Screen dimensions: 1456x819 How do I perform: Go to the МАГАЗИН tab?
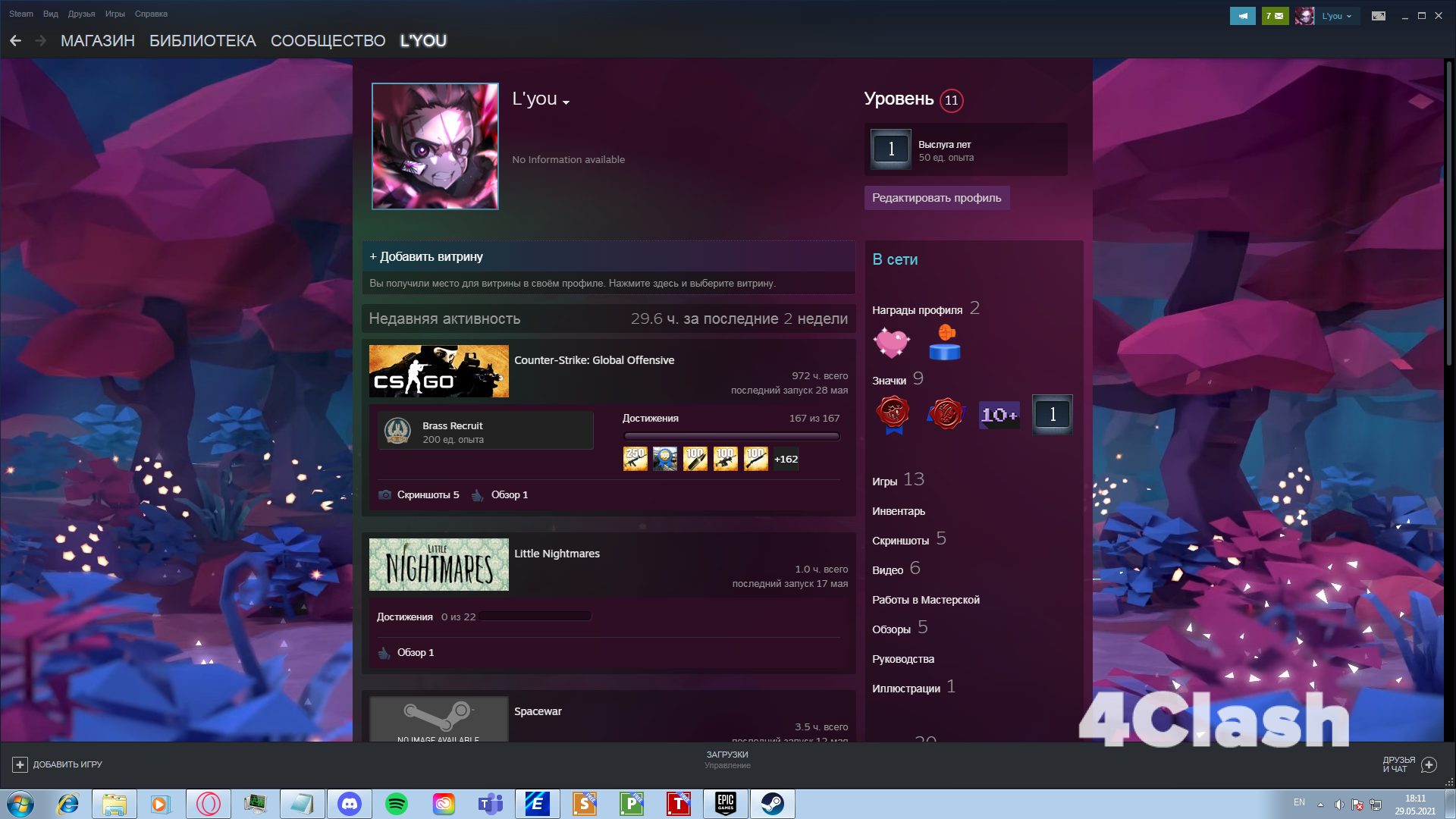[x=98, y=41]
